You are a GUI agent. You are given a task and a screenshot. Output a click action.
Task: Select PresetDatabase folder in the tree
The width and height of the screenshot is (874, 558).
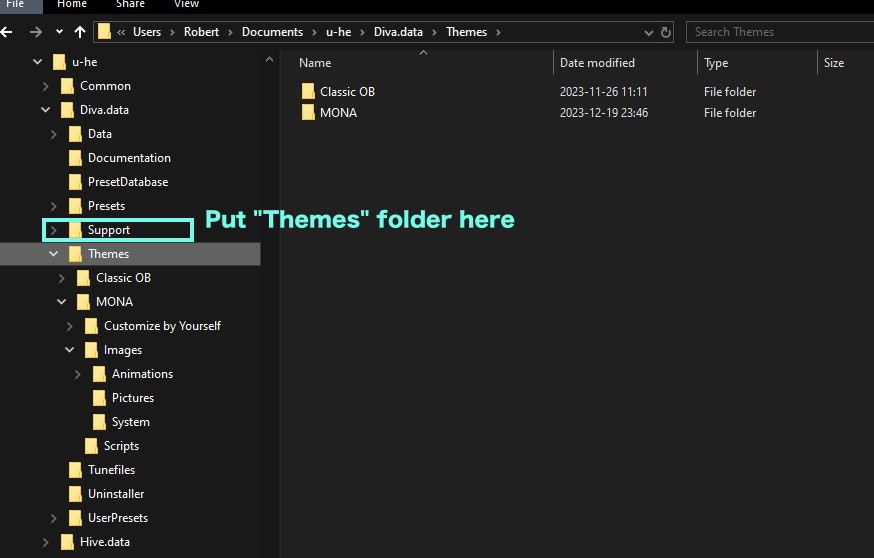pyautogui.click(x=128, y=182)
